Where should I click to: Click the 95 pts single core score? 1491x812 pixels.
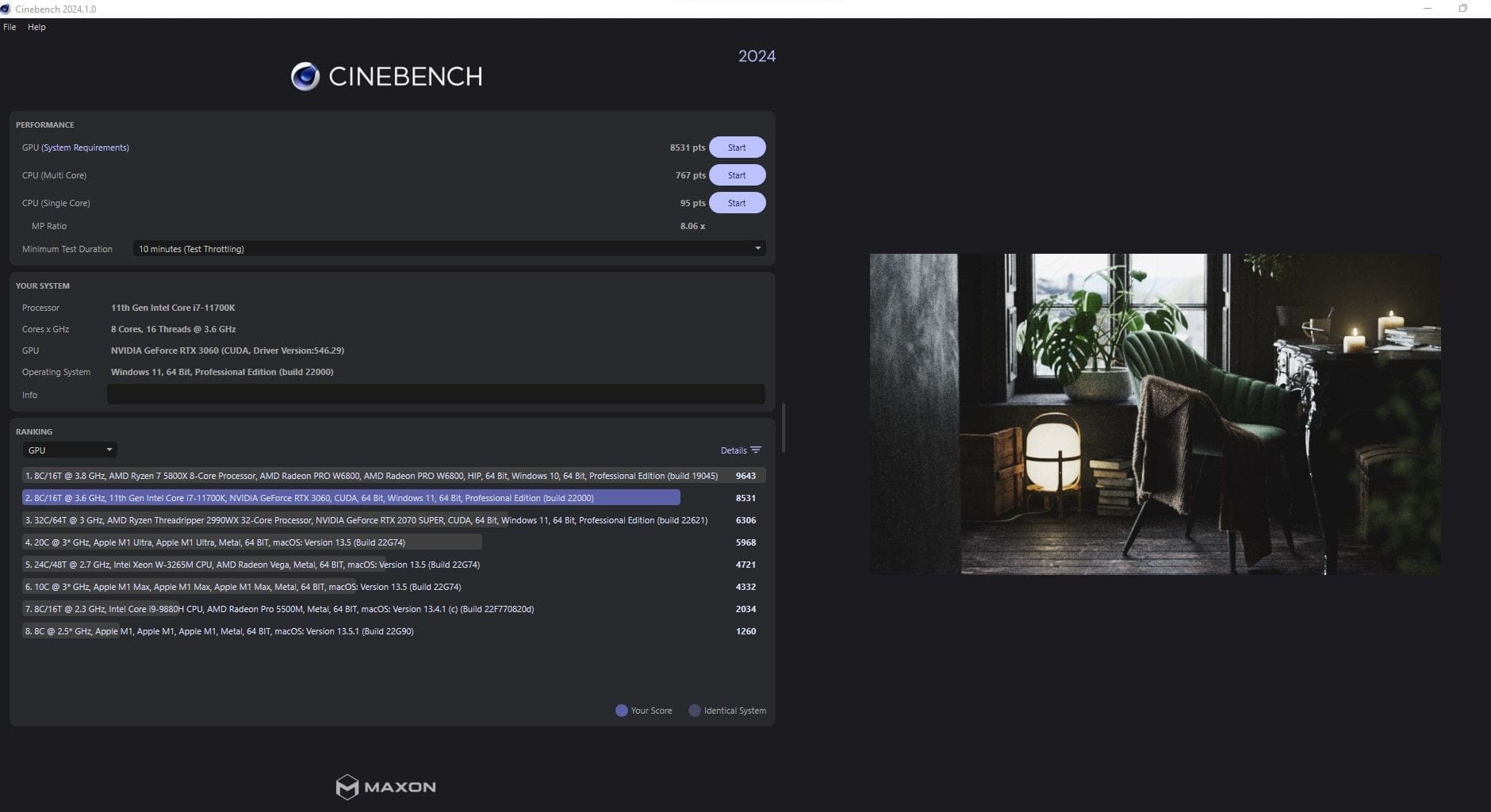pos(692,203)
